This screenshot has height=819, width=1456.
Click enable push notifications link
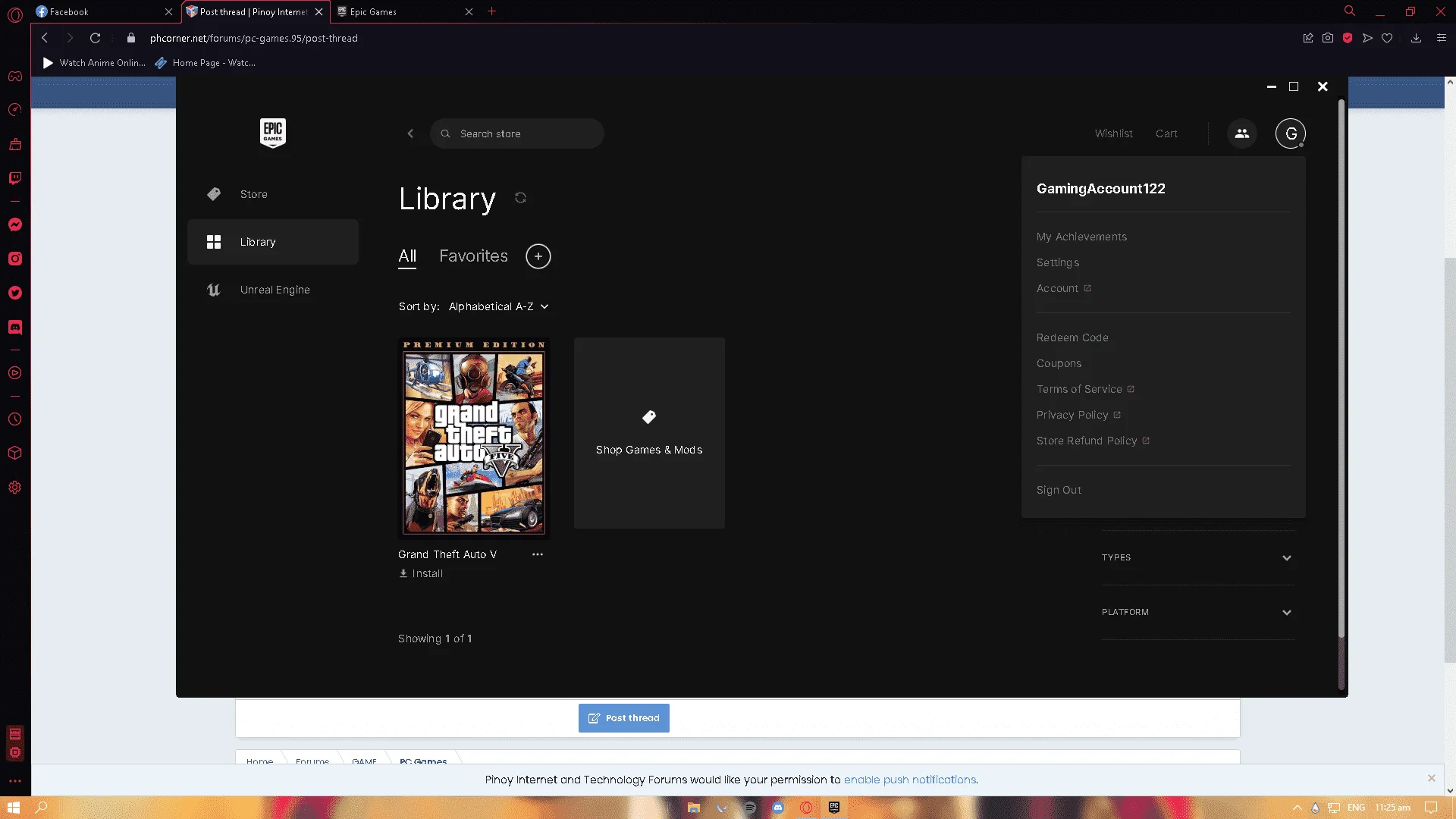[x=910, y=780]
